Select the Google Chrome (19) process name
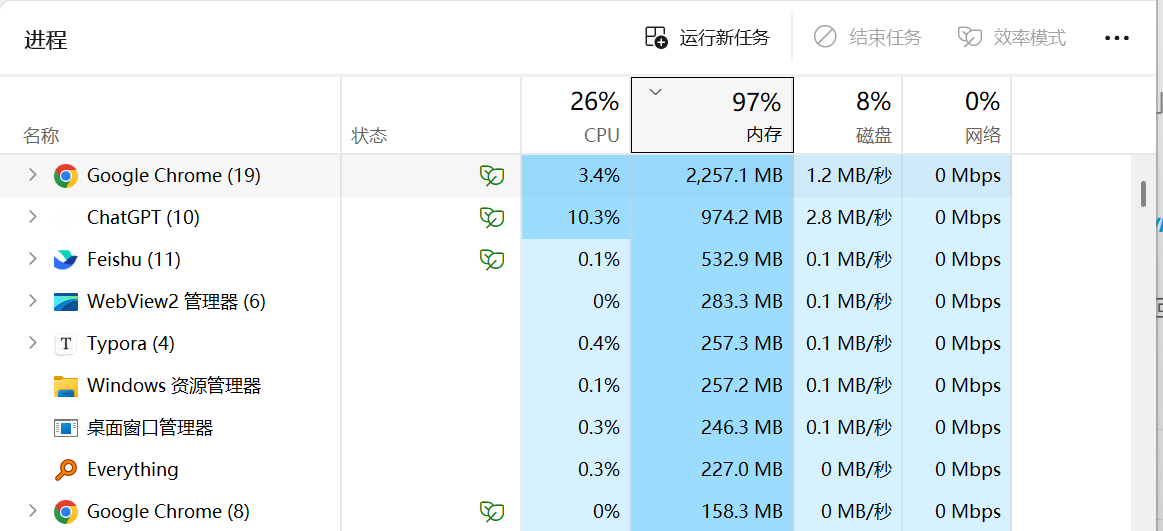 click(x=174, y=176)
